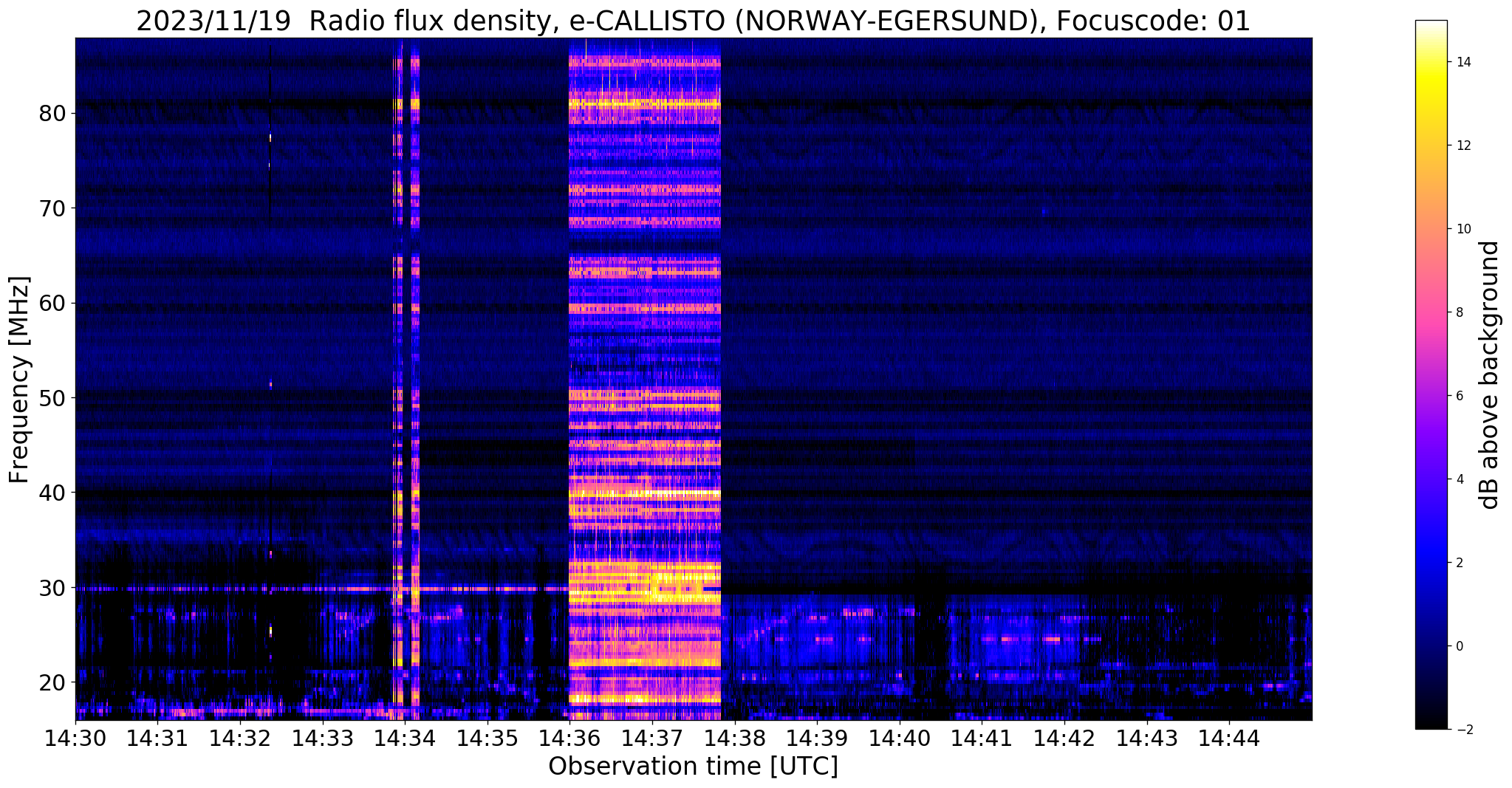Click the colorbar tick value 8
The width and height of the screenshot is (1512, 788).
1460,312
